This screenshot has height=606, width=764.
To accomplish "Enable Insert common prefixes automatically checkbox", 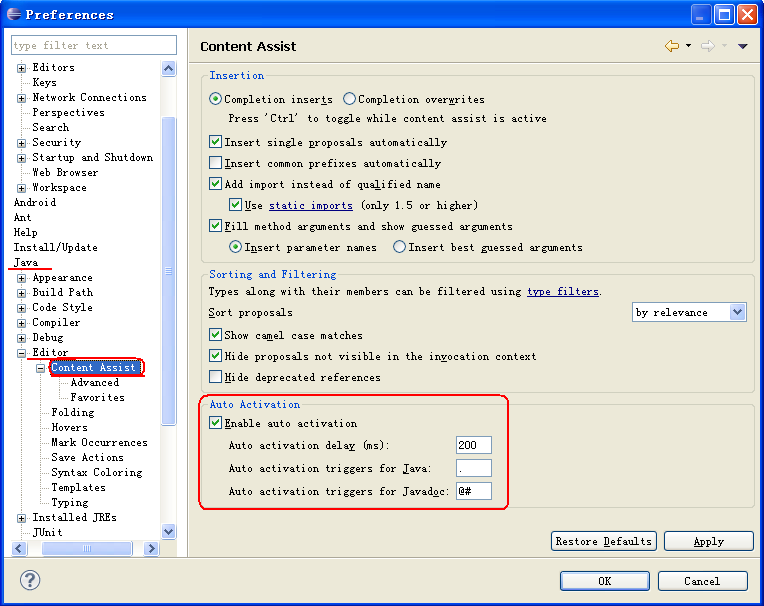I will pos(215,163).
